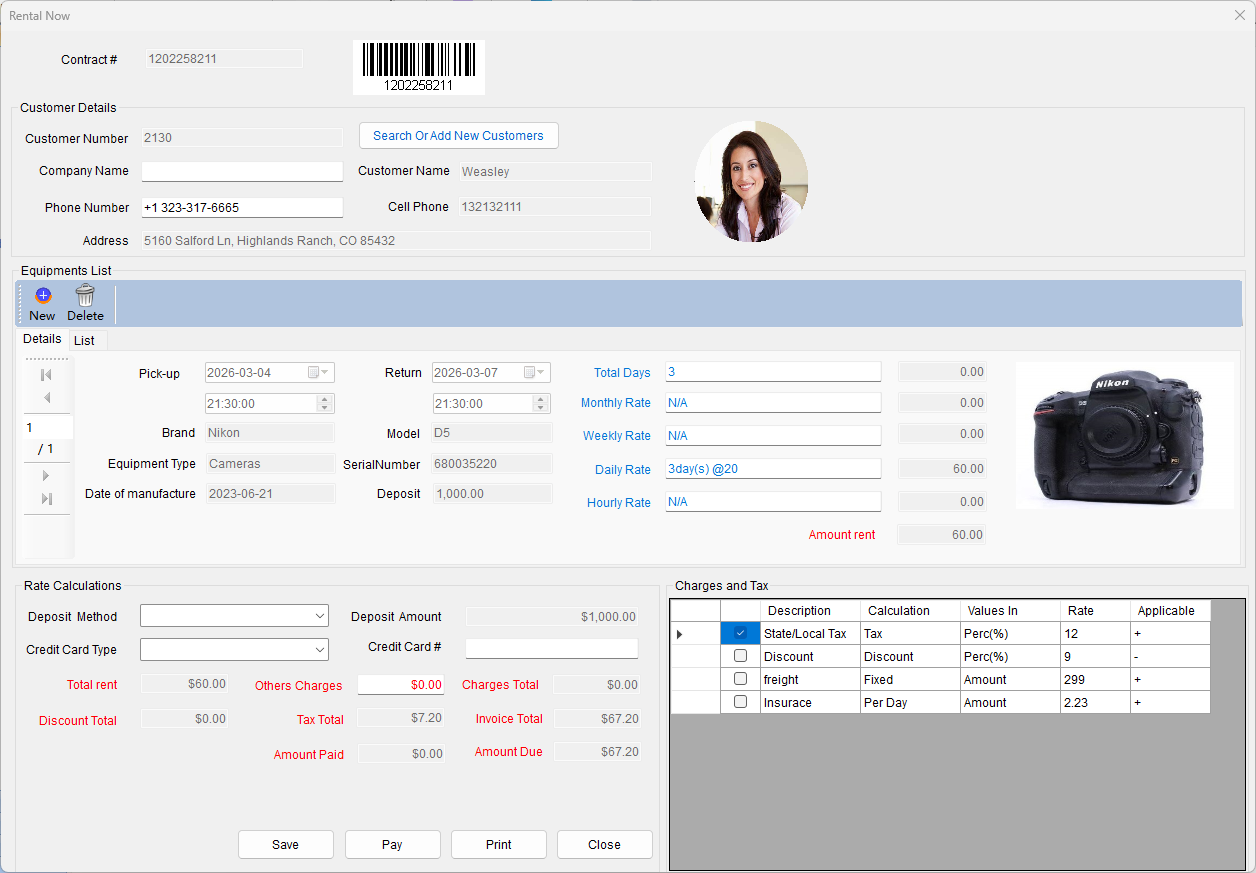Click the Per Day calculation cell

pyautogui.click(x=910, y=703)
